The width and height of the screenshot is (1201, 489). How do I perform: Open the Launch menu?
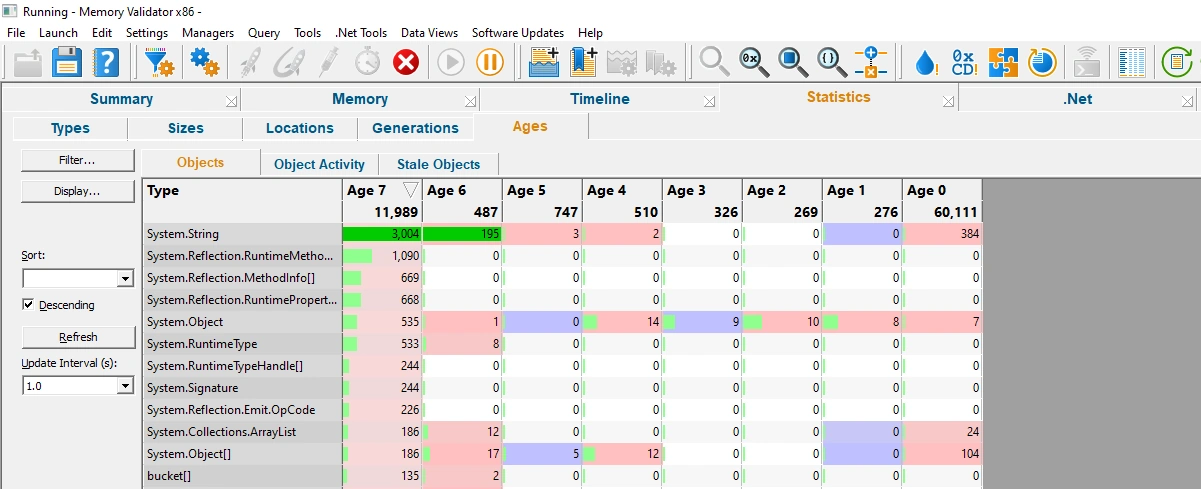[58, 33]
